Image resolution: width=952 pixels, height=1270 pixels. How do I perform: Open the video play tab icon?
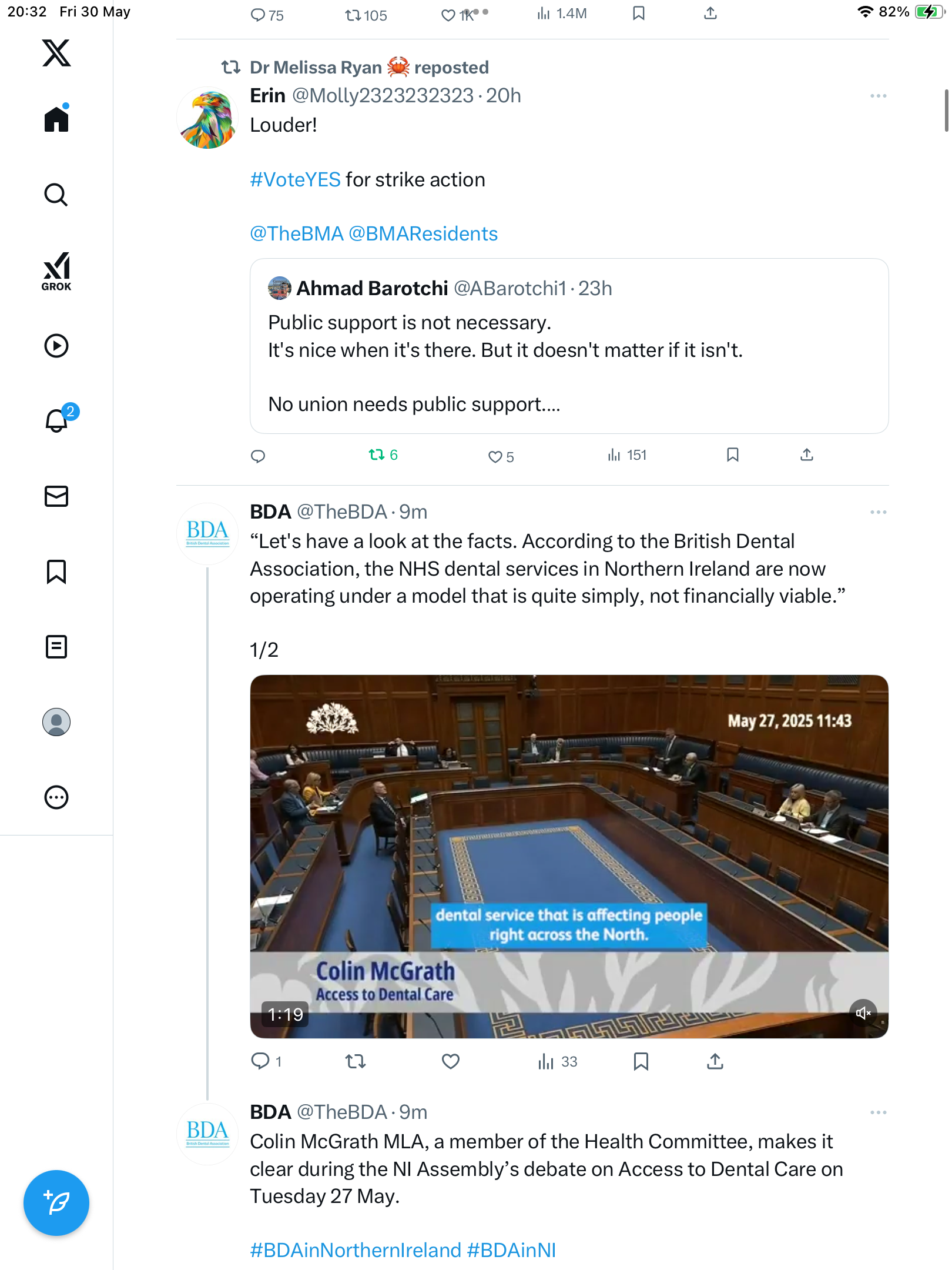tap(56, 346)
